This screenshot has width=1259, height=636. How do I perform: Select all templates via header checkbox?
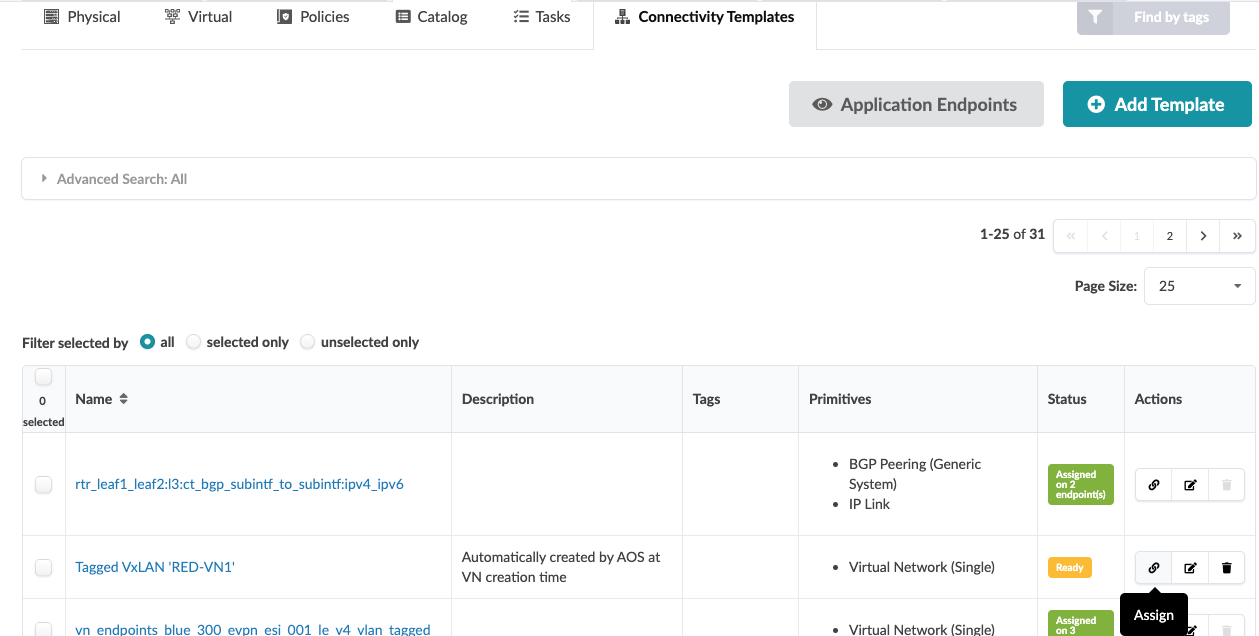(x=43, y=377)
